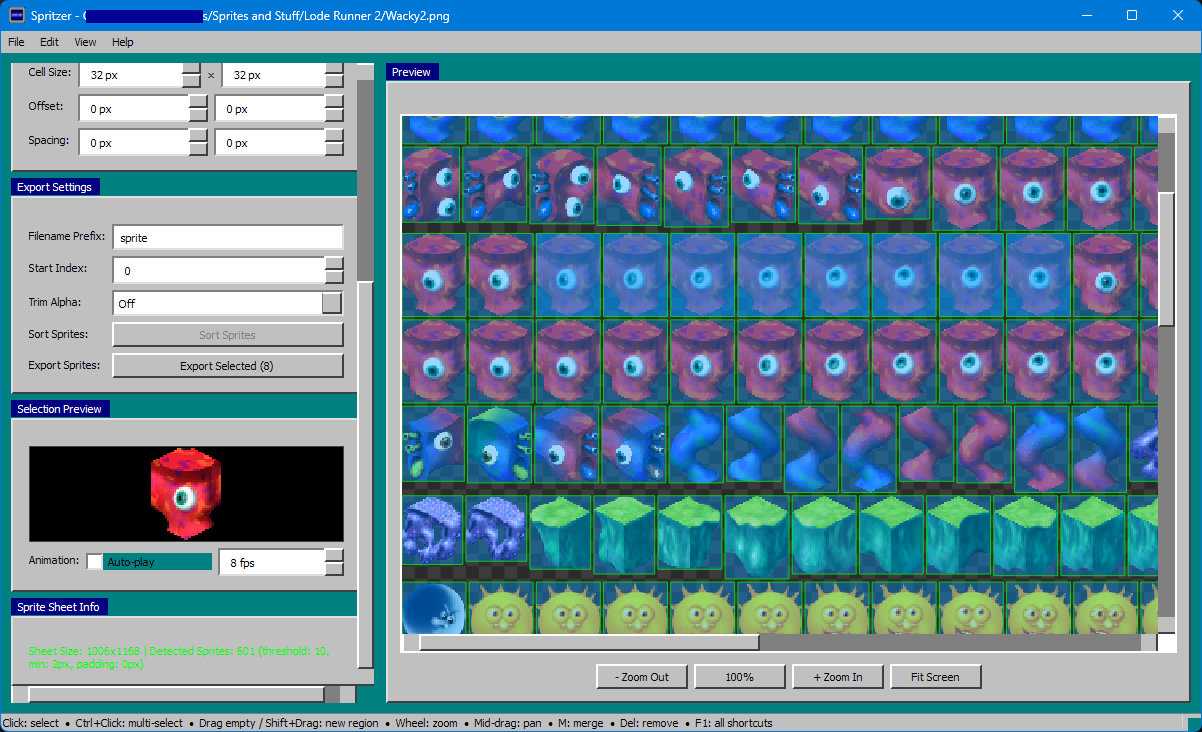1202x732 pixels.
Task: Increase the horizontal Spacing value
Action: (198, 136)
